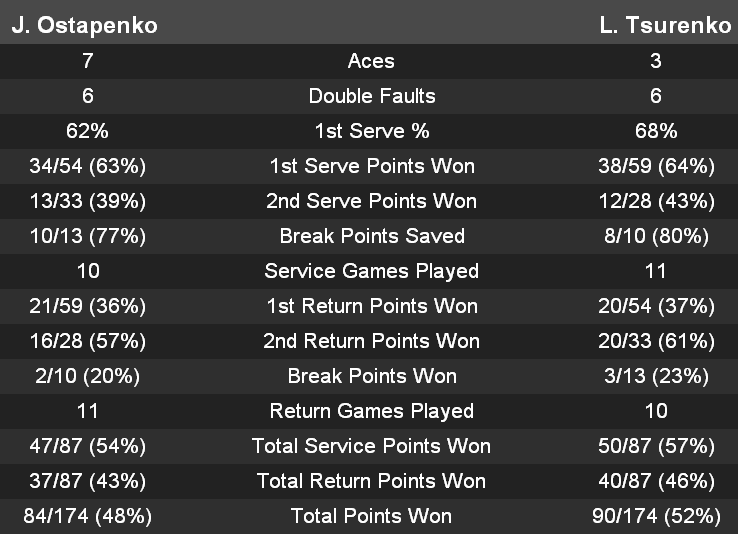Click Tsurenko's 90/174 (52%) total points value
Screen dimensions: 738x534
tap(656, 516)
